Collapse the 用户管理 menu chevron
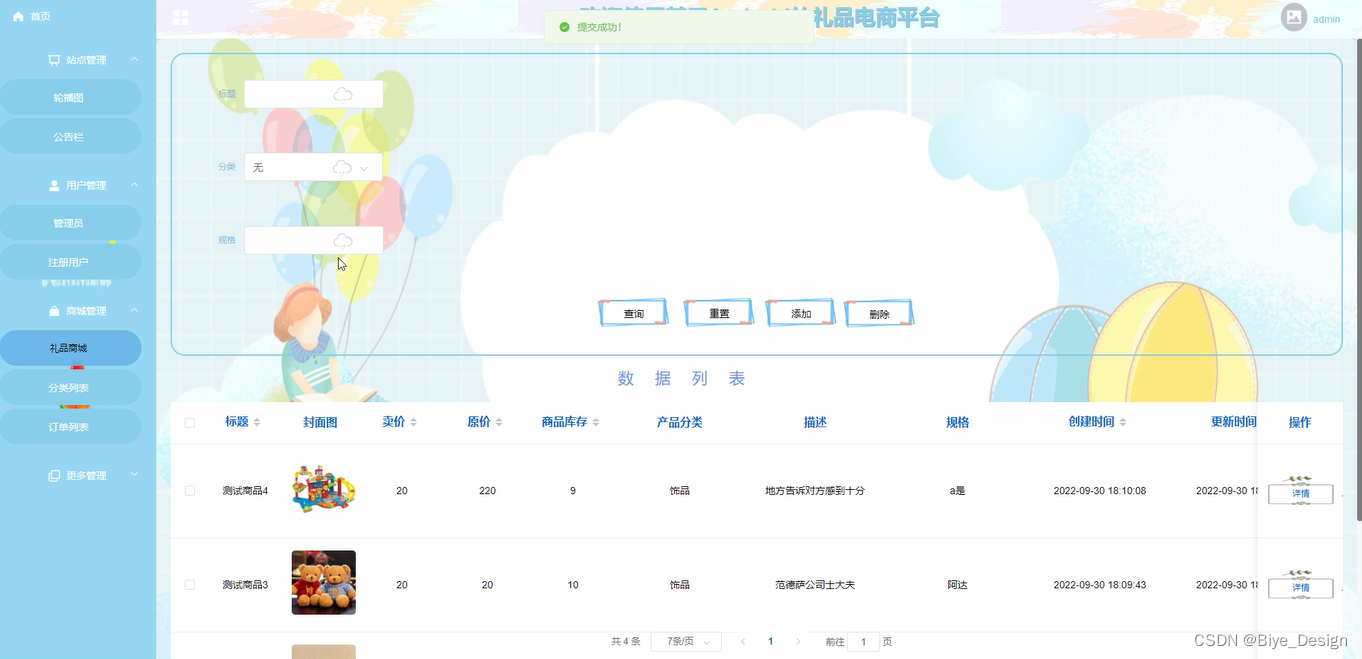The width and height of the screenshot is (1362, 659). pos(134,185)
